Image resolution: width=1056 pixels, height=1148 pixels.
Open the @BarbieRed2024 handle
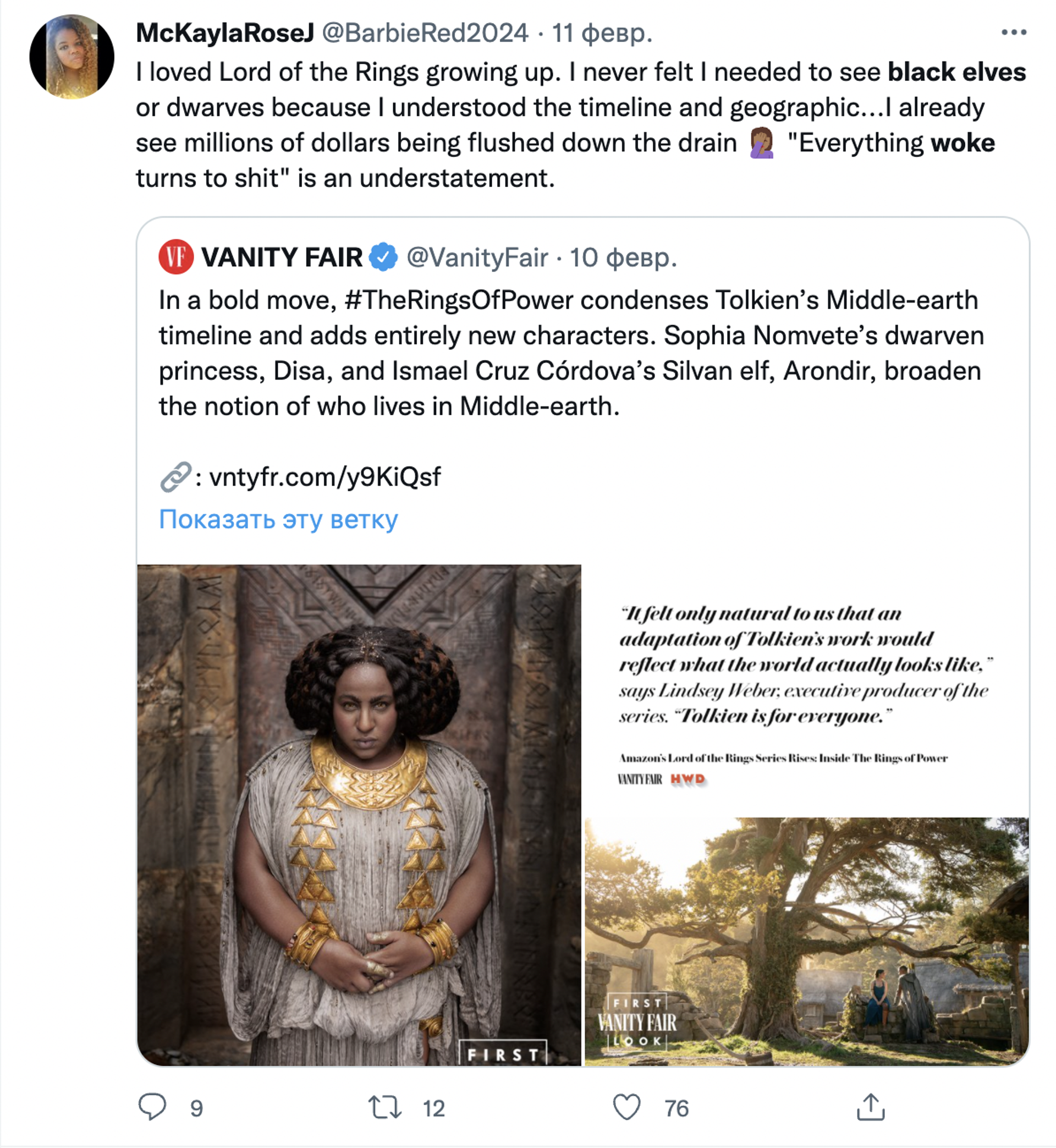(x=425, y=33)
